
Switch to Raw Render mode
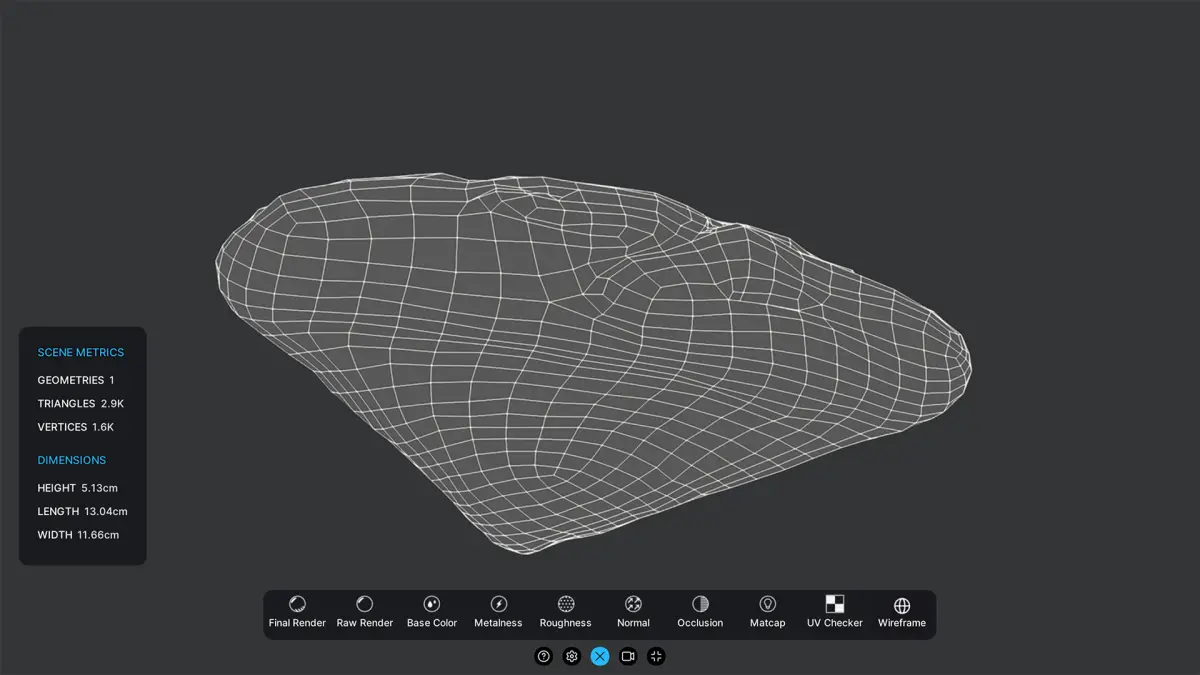(364, 612)
